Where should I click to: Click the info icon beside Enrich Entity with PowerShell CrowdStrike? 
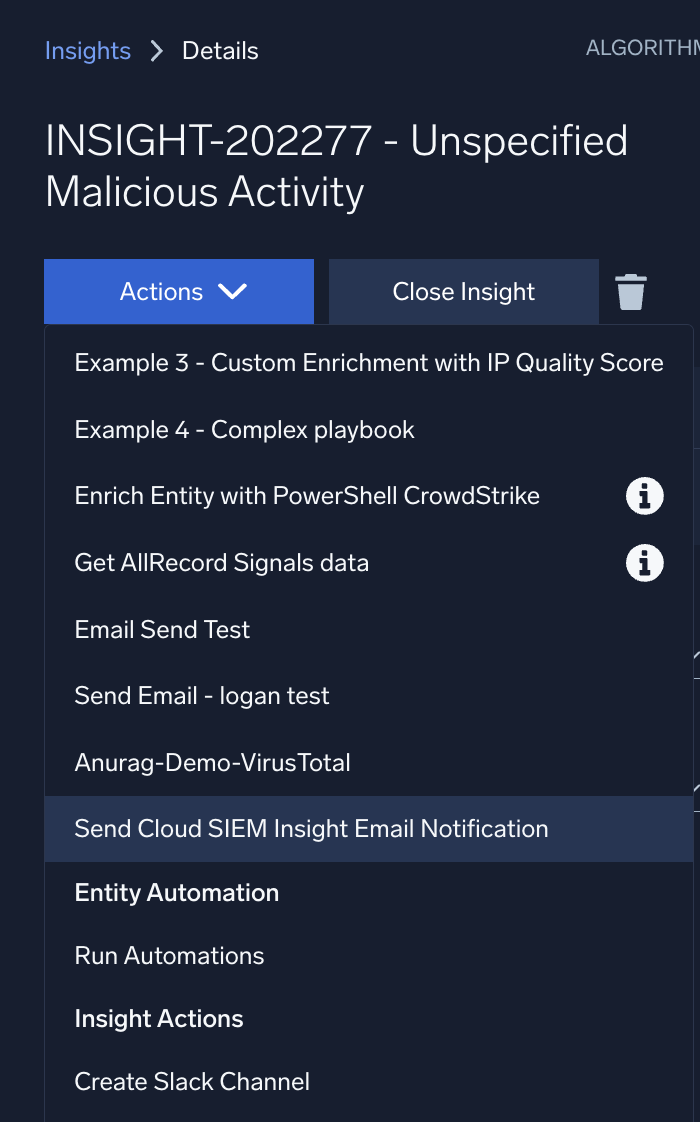pos(645,495)
